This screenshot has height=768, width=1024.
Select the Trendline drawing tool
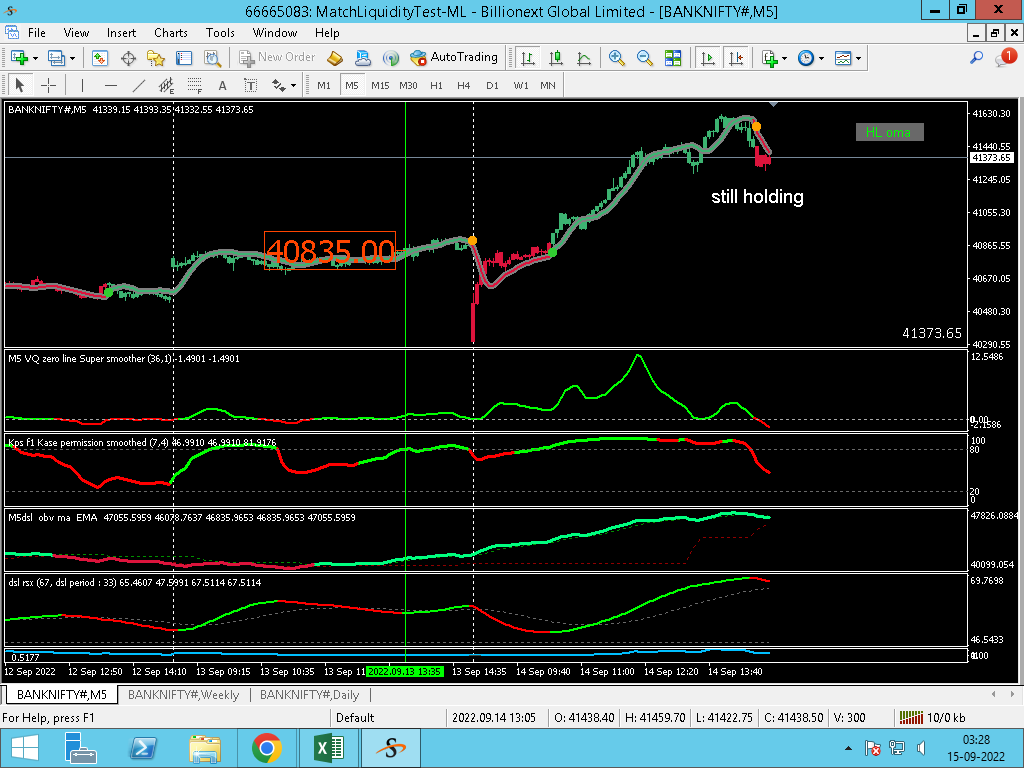click(x=138, y=85)
